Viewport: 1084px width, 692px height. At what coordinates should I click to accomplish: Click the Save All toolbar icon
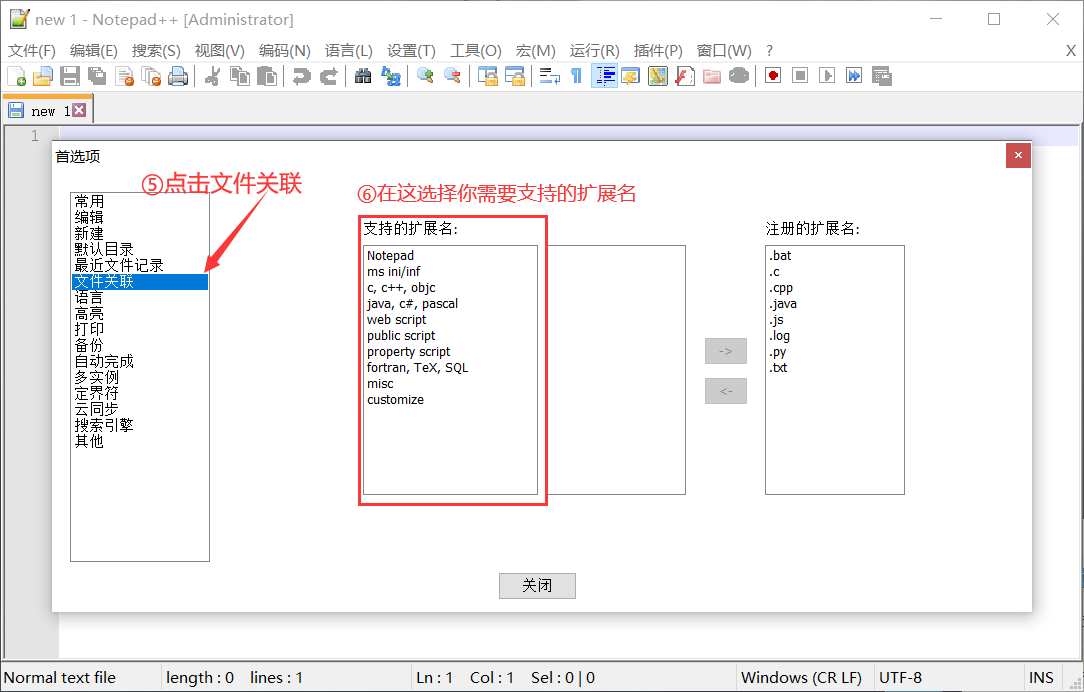click(97, 76)
